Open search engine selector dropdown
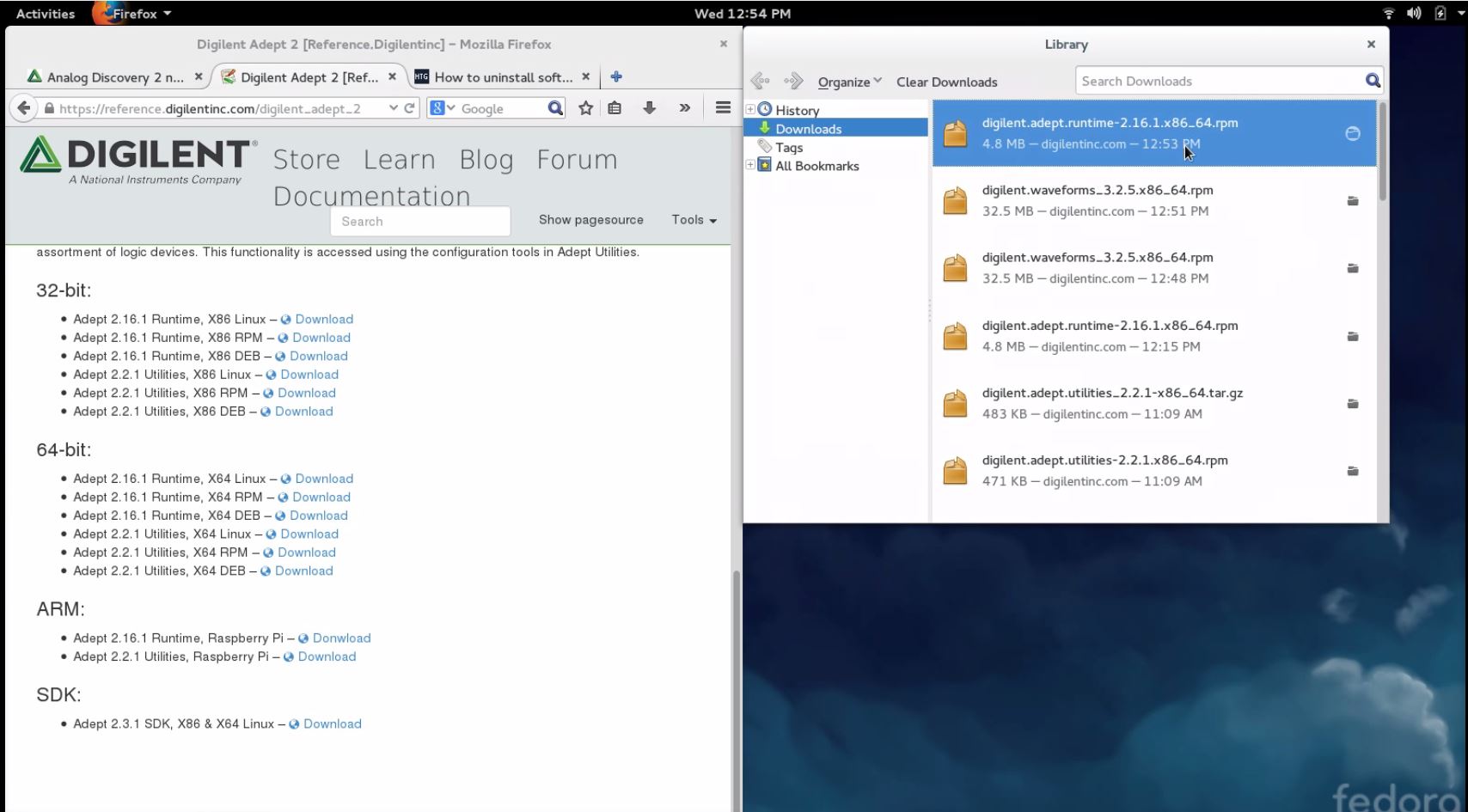This screenshot has width=1468, height=812. 443,108
